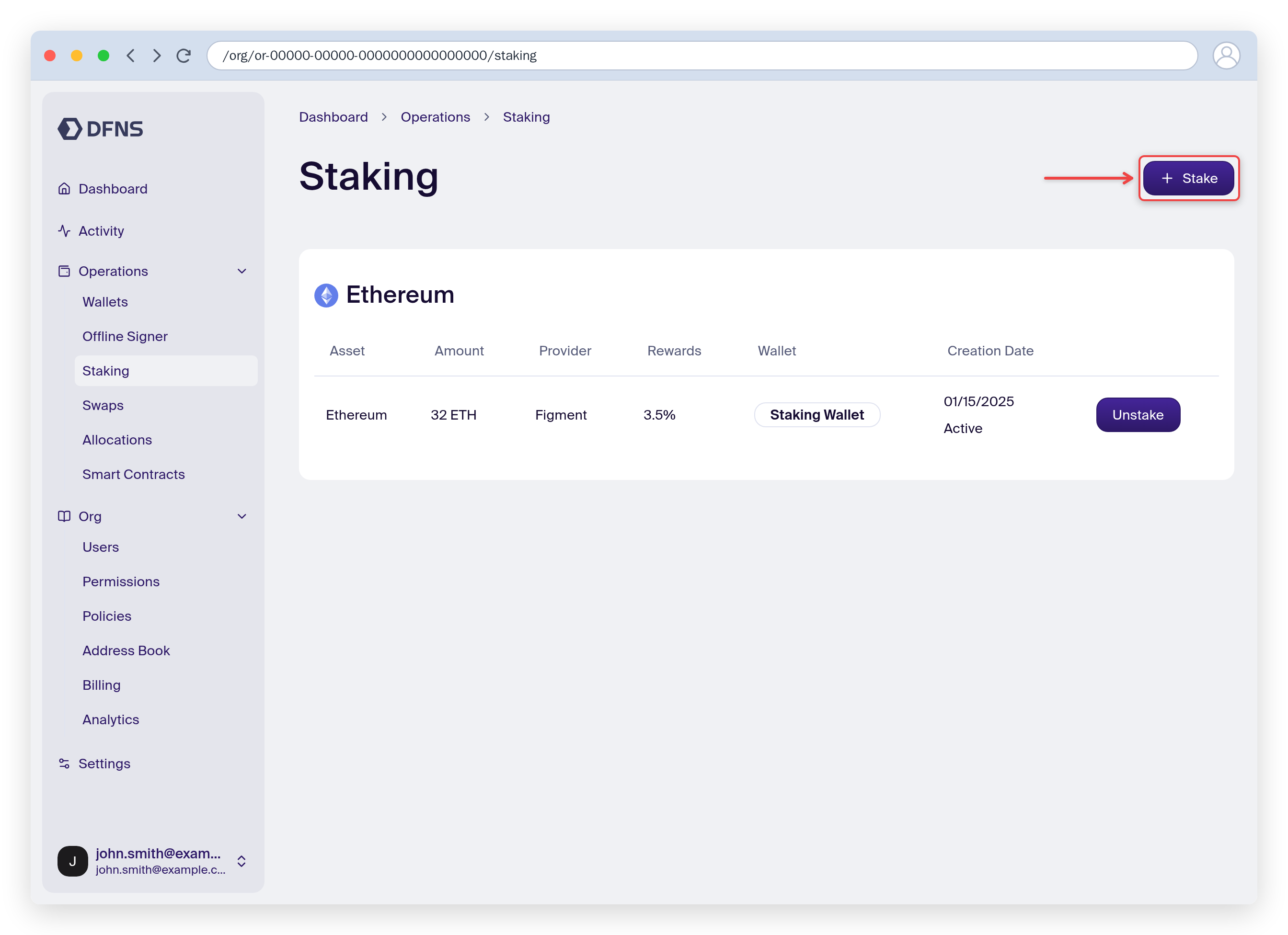Viewport: 1288px width, 935px height.
Task: Open Address Book under Org
Action: (x=126, y=650)
